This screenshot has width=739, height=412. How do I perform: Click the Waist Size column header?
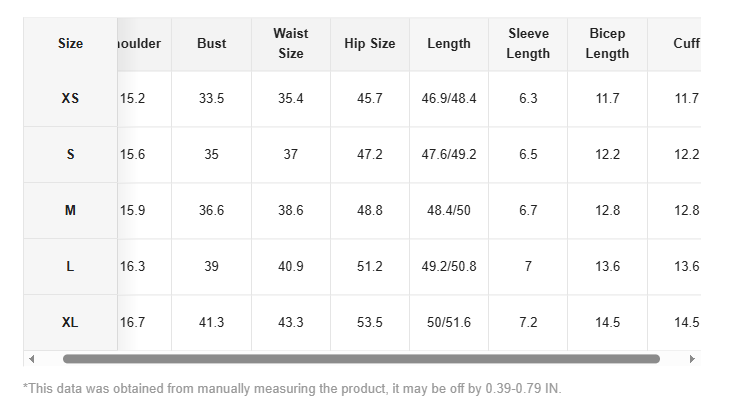coord(290,44)
